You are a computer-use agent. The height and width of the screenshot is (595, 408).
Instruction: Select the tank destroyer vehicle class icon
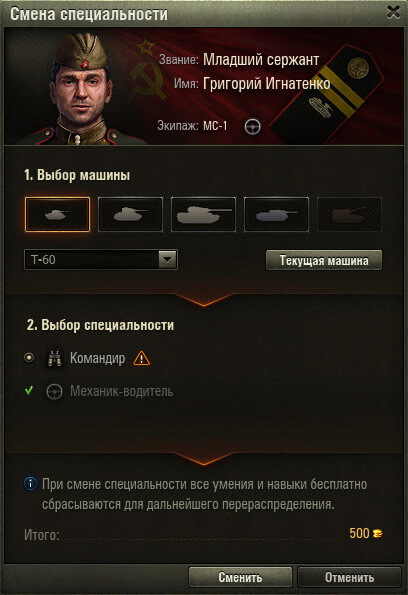[276, 214]
